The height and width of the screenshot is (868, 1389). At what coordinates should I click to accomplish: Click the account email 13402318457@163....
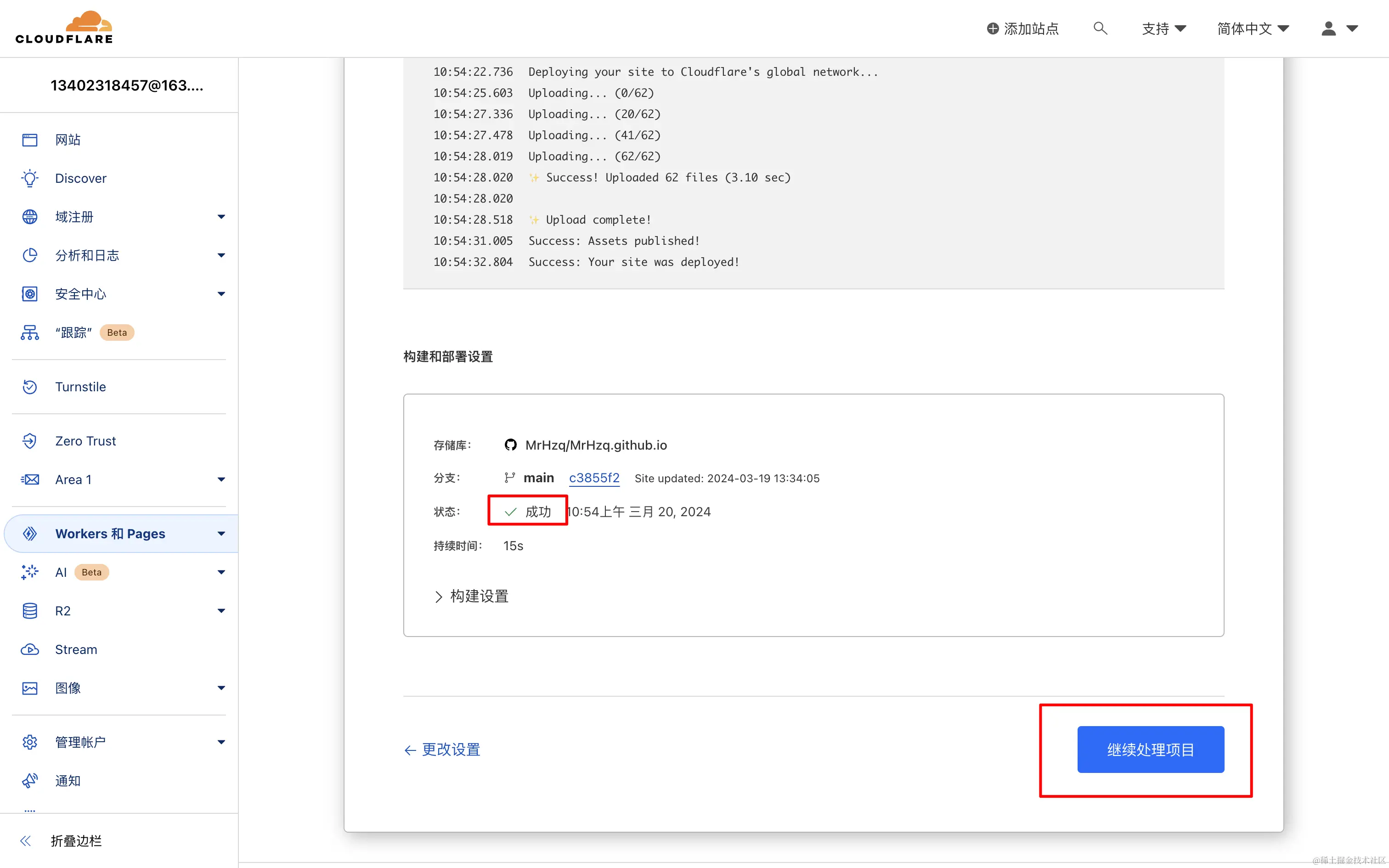(127, 85)
